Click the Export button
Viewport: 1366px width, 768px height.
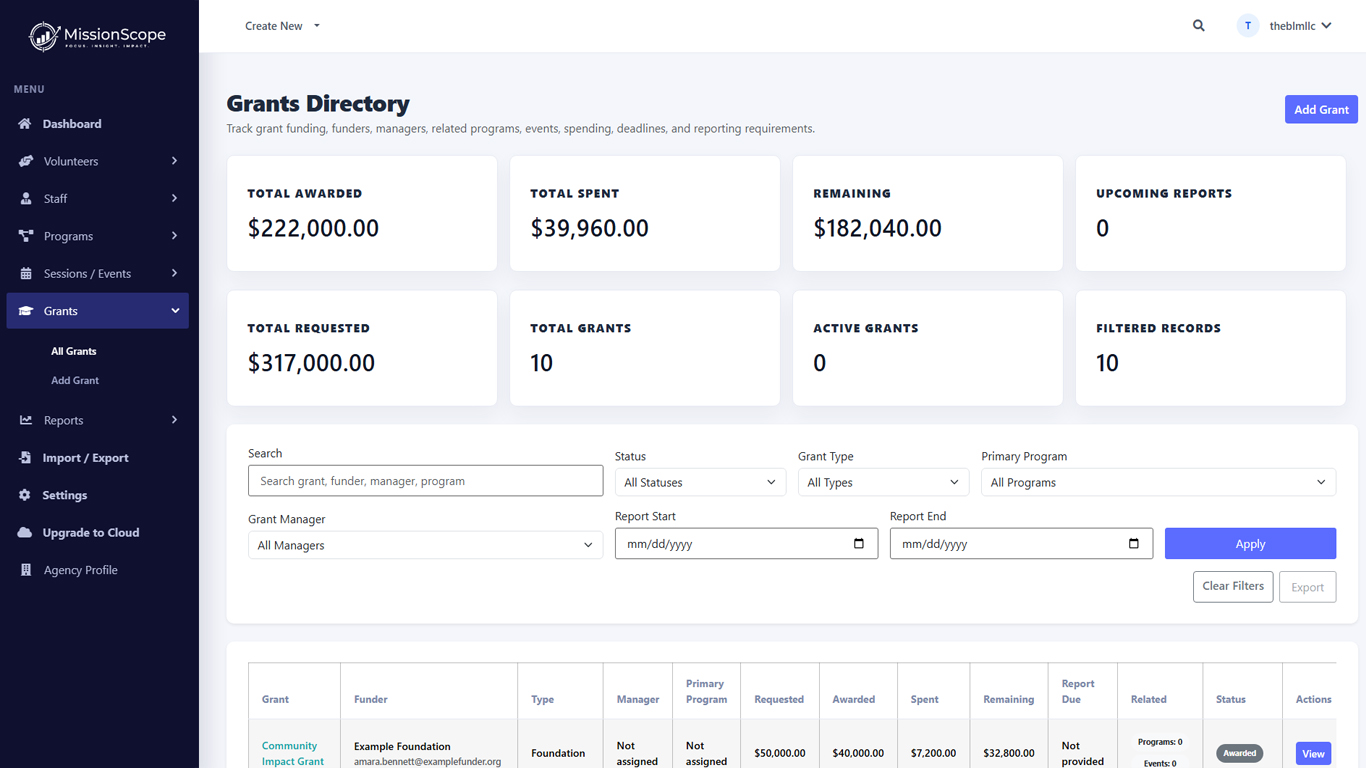1307,587
